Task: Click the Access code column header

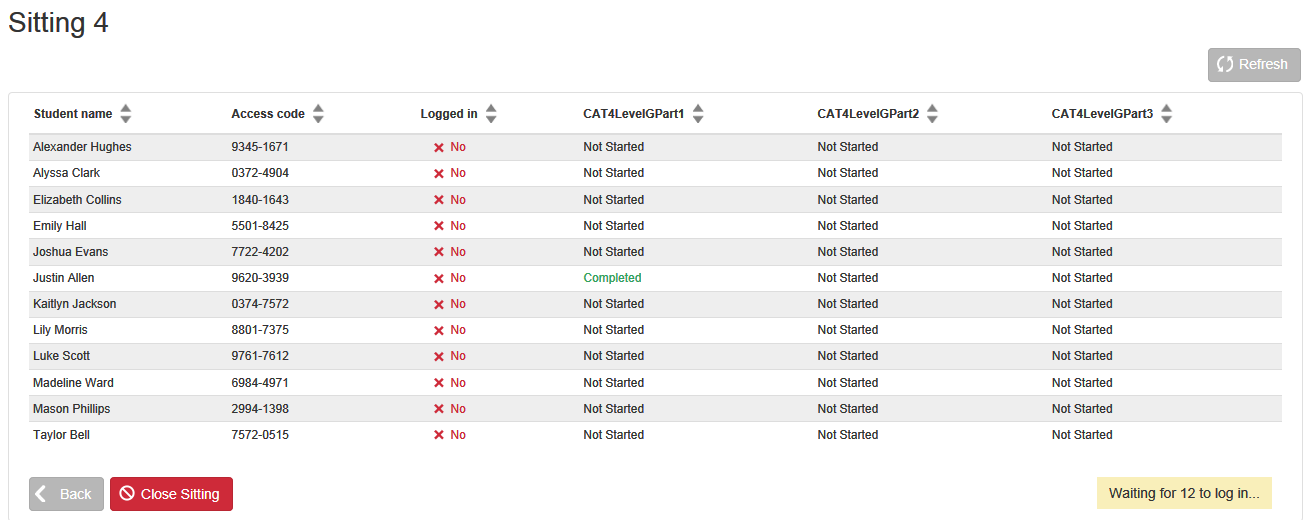Action: pyautogui.click(x=268, y=114)
